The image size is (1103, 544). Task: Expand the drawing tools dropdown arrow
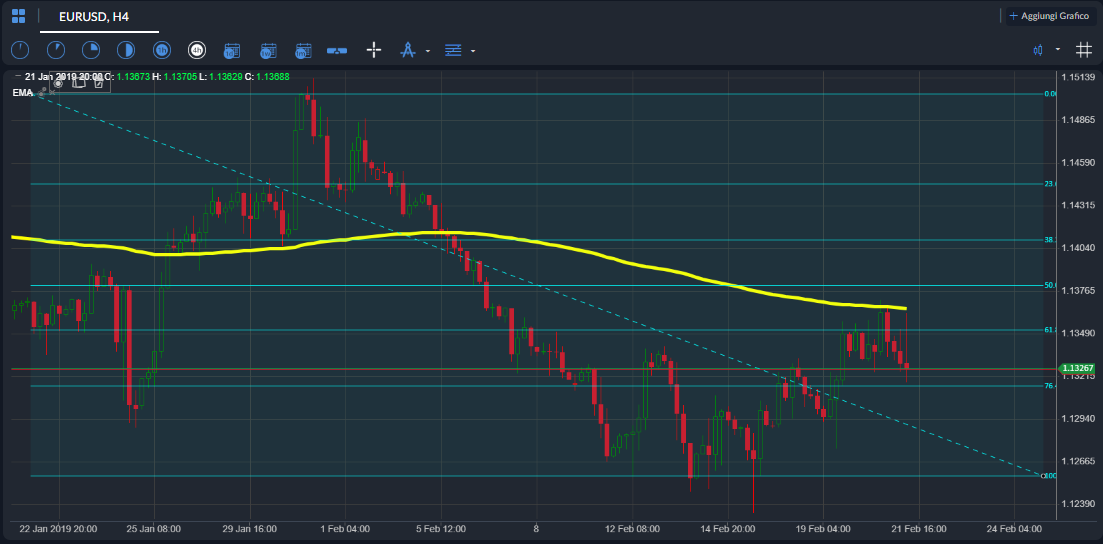click(x=428, y=51)
